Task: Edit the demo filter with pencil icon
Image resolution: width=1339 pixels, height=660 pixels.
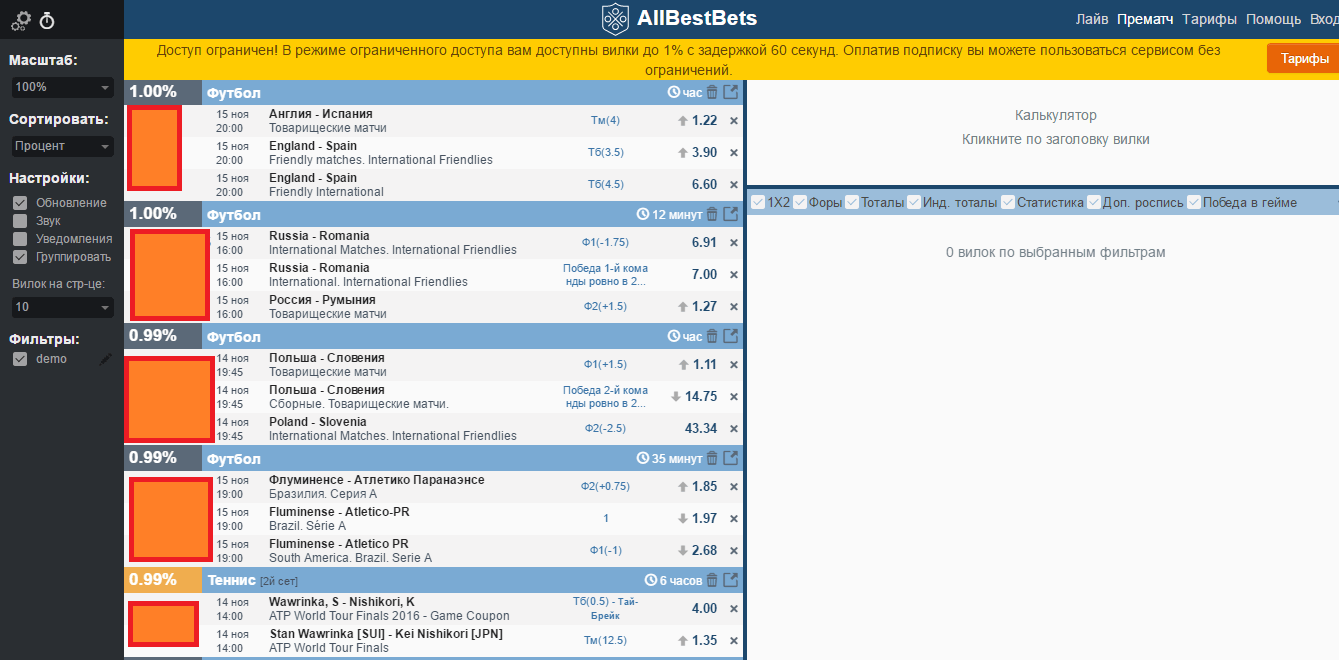Action: (106, 359)
